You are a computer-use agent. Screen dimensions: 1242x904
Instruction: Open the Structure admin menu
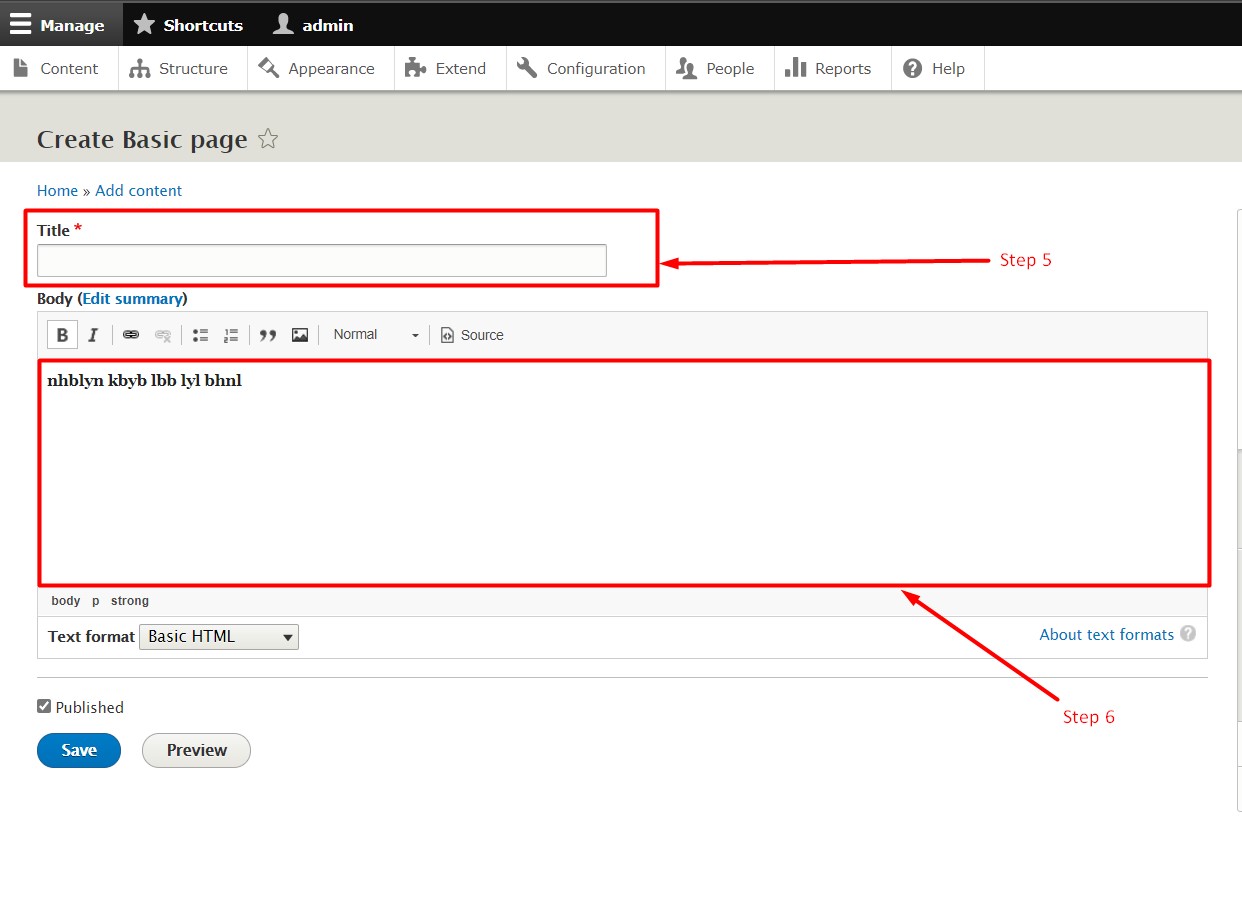[182, 68]
